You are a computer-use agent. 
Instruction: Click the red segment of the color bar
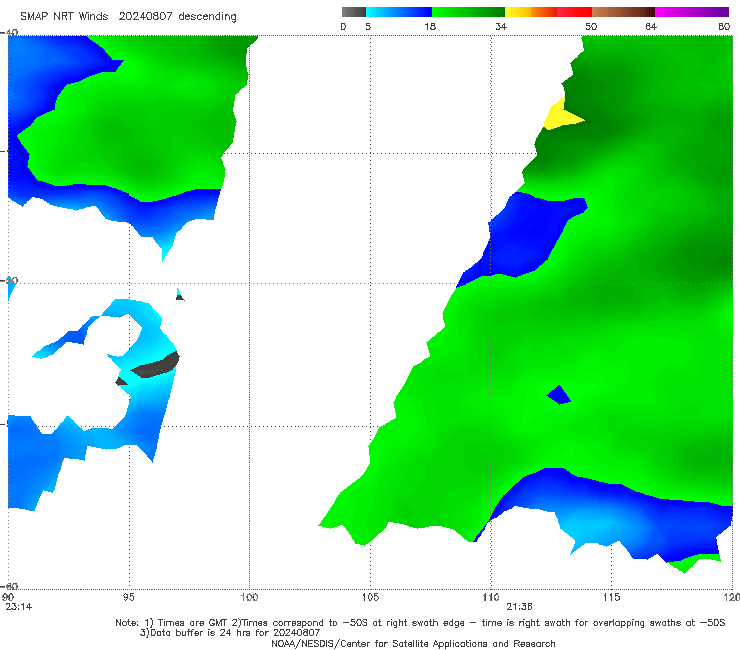pos(574,12)
